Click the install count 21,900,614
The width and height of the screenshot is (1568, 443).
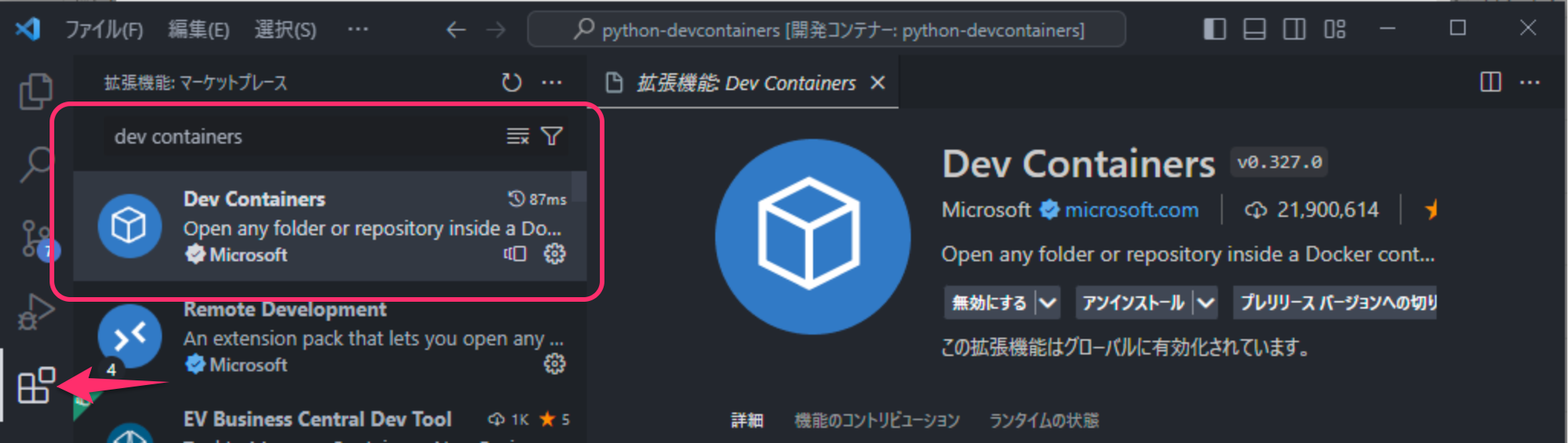pos(1327,210)
